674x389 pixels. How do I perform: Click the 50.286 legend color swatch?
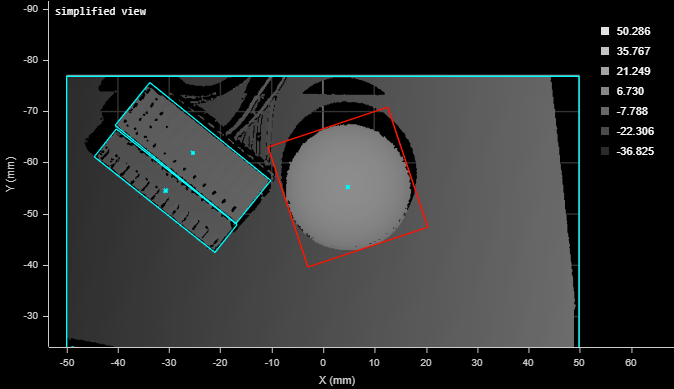(x=605, y=31)
